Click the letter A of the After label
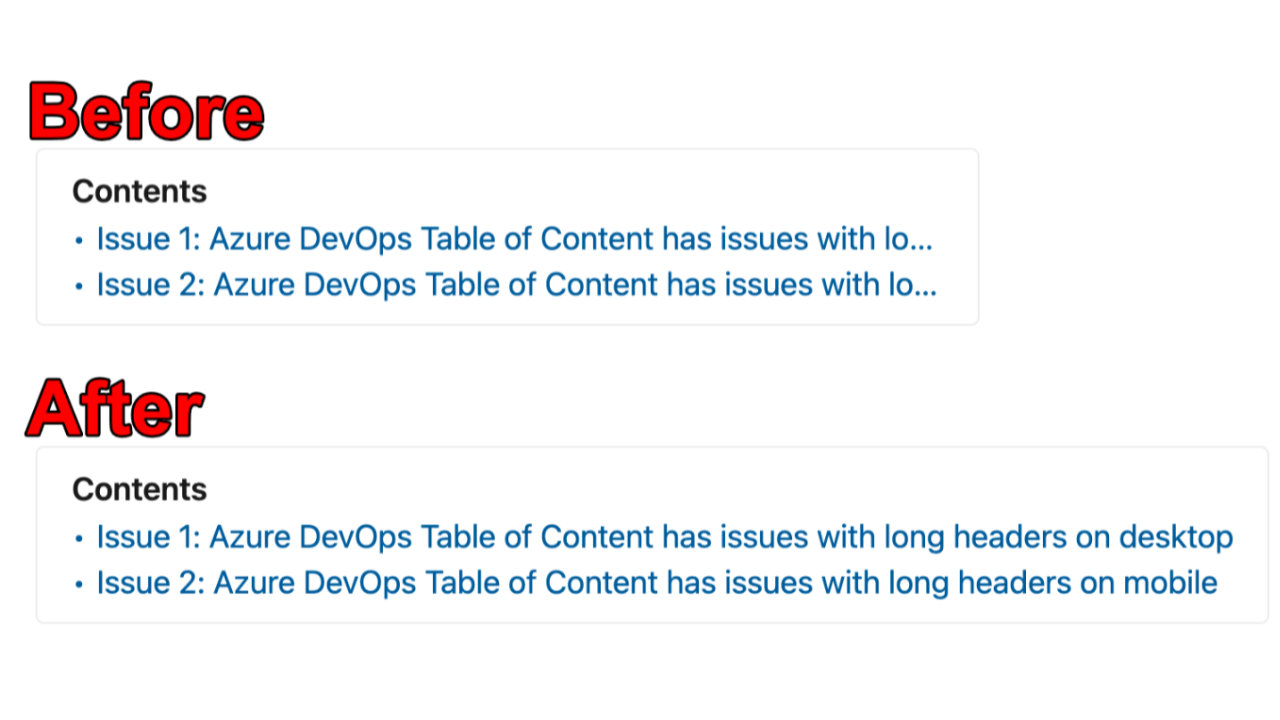This screenshot has width=1280, height=720. coord(54,410)
